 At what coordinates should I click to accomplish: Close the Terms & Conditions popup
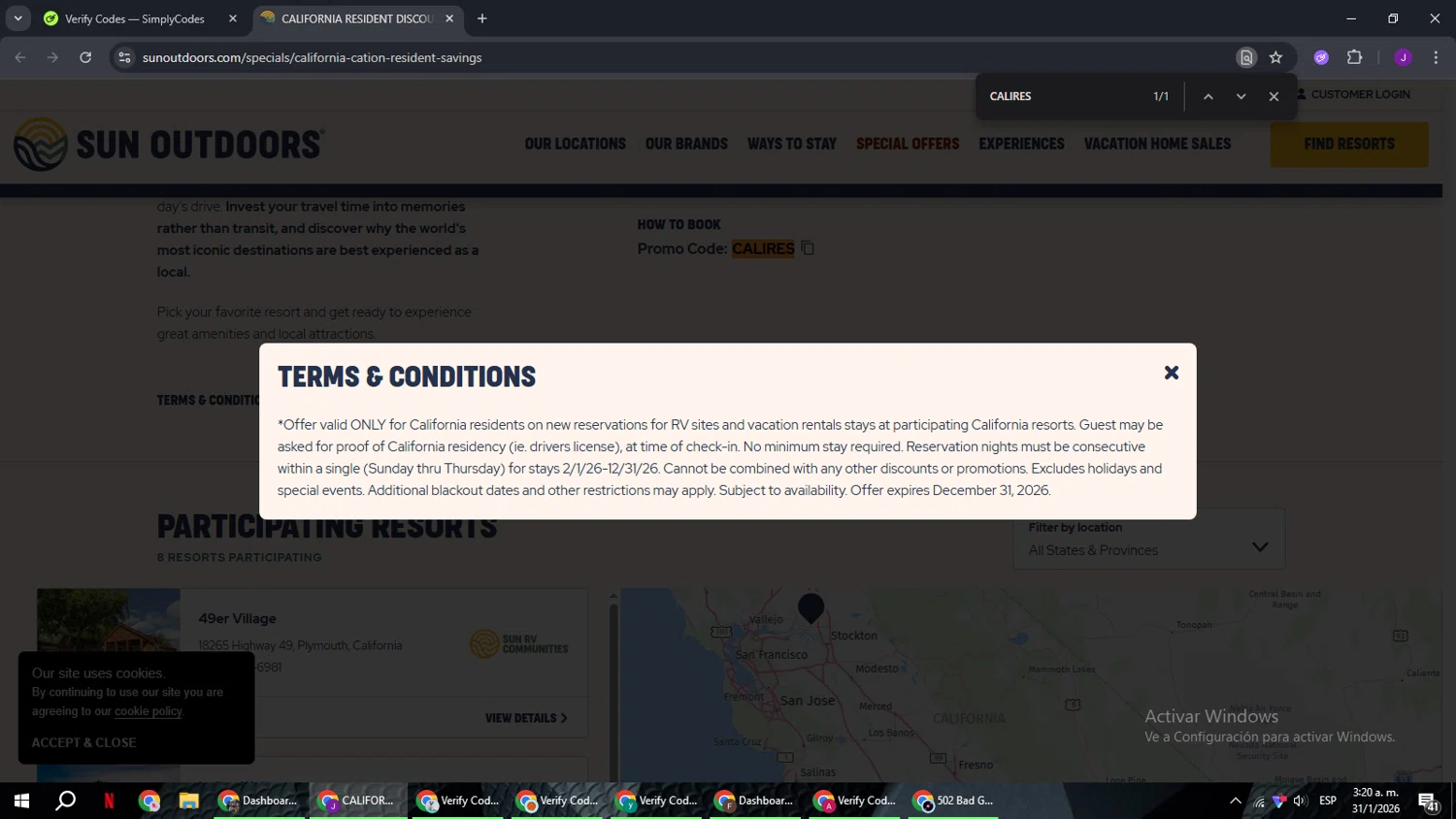point(1172,373)
